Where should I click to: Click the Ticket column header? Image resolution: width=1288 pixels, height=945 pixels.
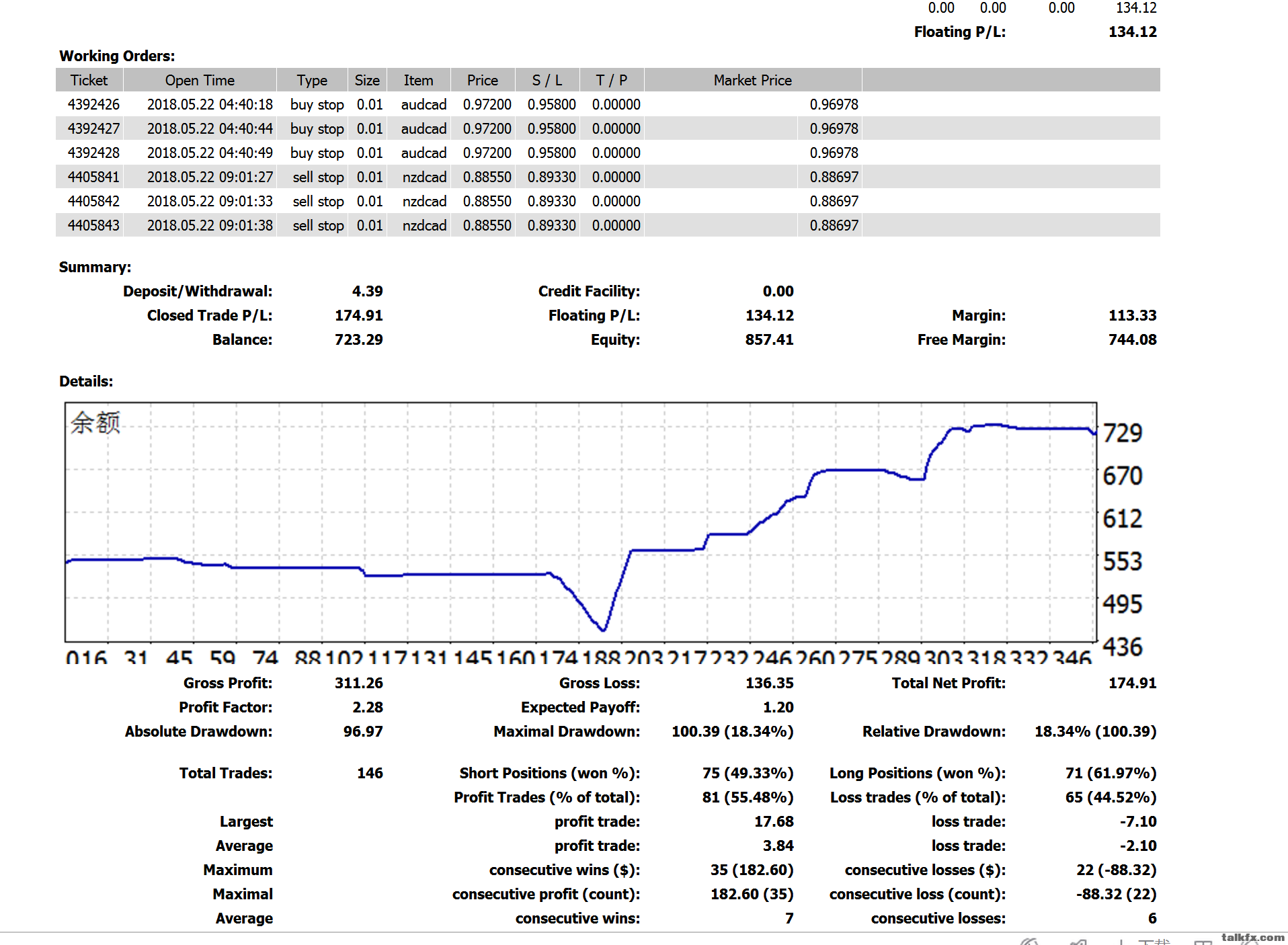coord(89,80)
